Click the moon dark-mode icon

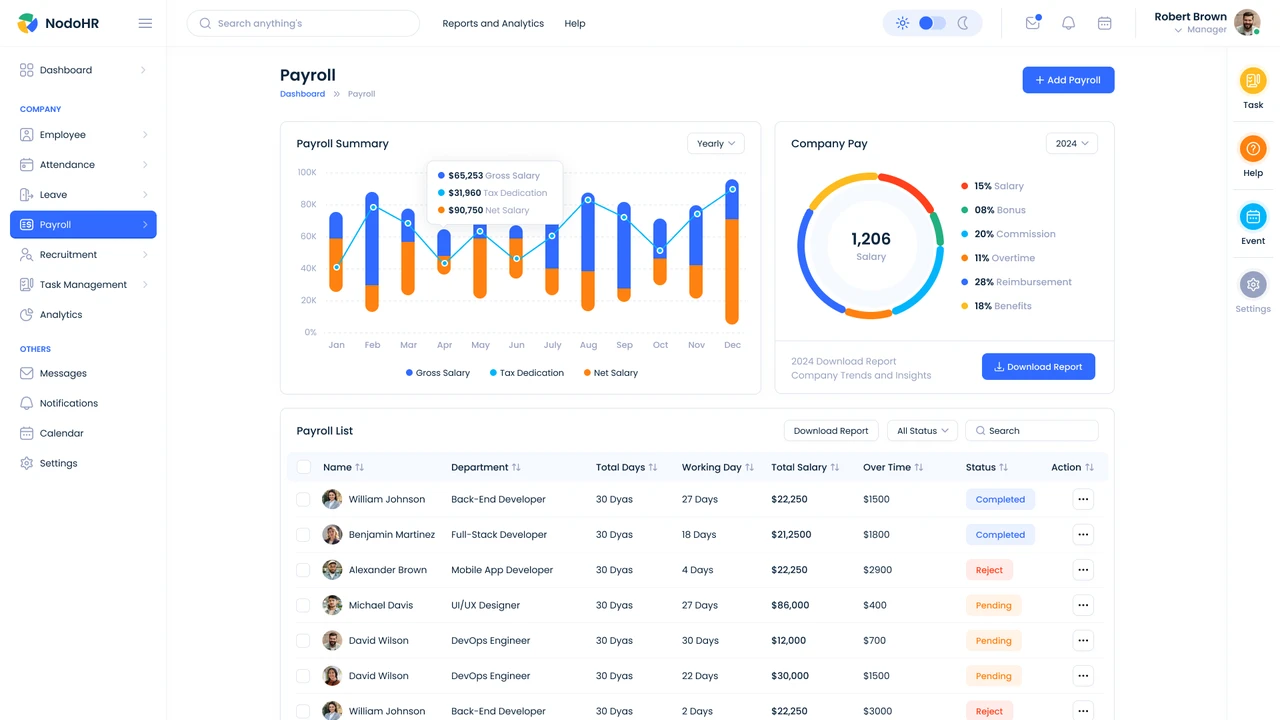963,23
